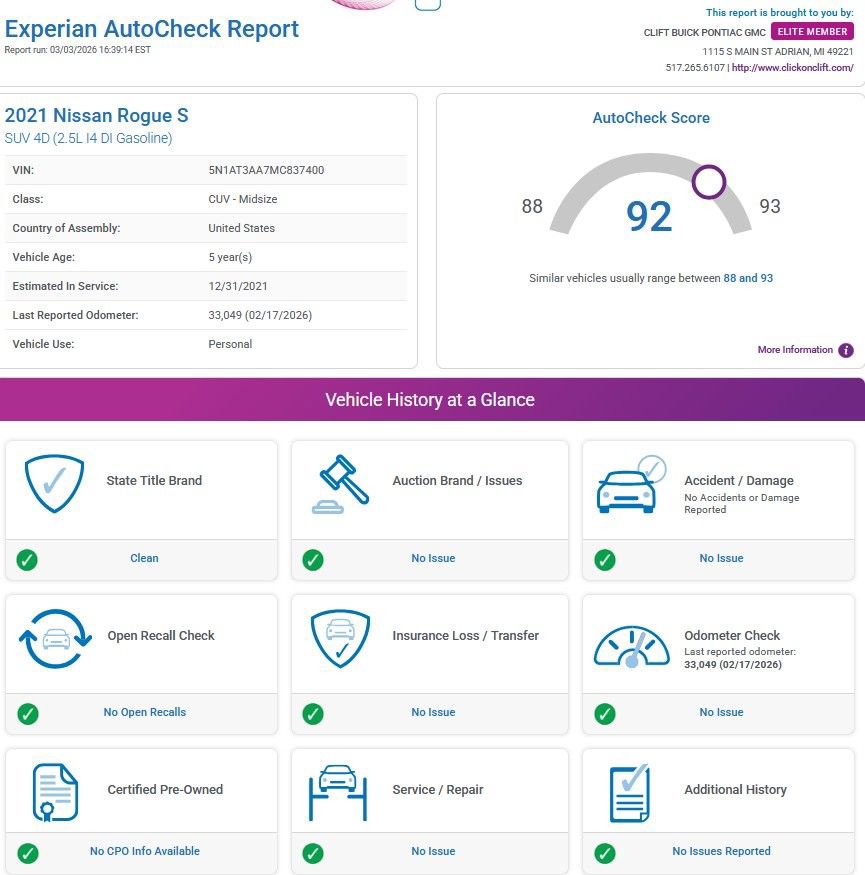The image size is (865, 875).
Task: Click the Additional History document icon
Action: (630, 792)
